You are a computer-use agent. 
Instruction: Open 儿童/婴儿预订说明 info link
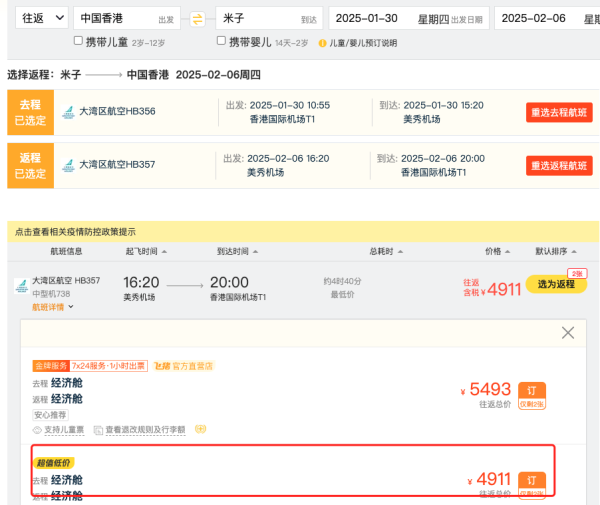point(363,43)
